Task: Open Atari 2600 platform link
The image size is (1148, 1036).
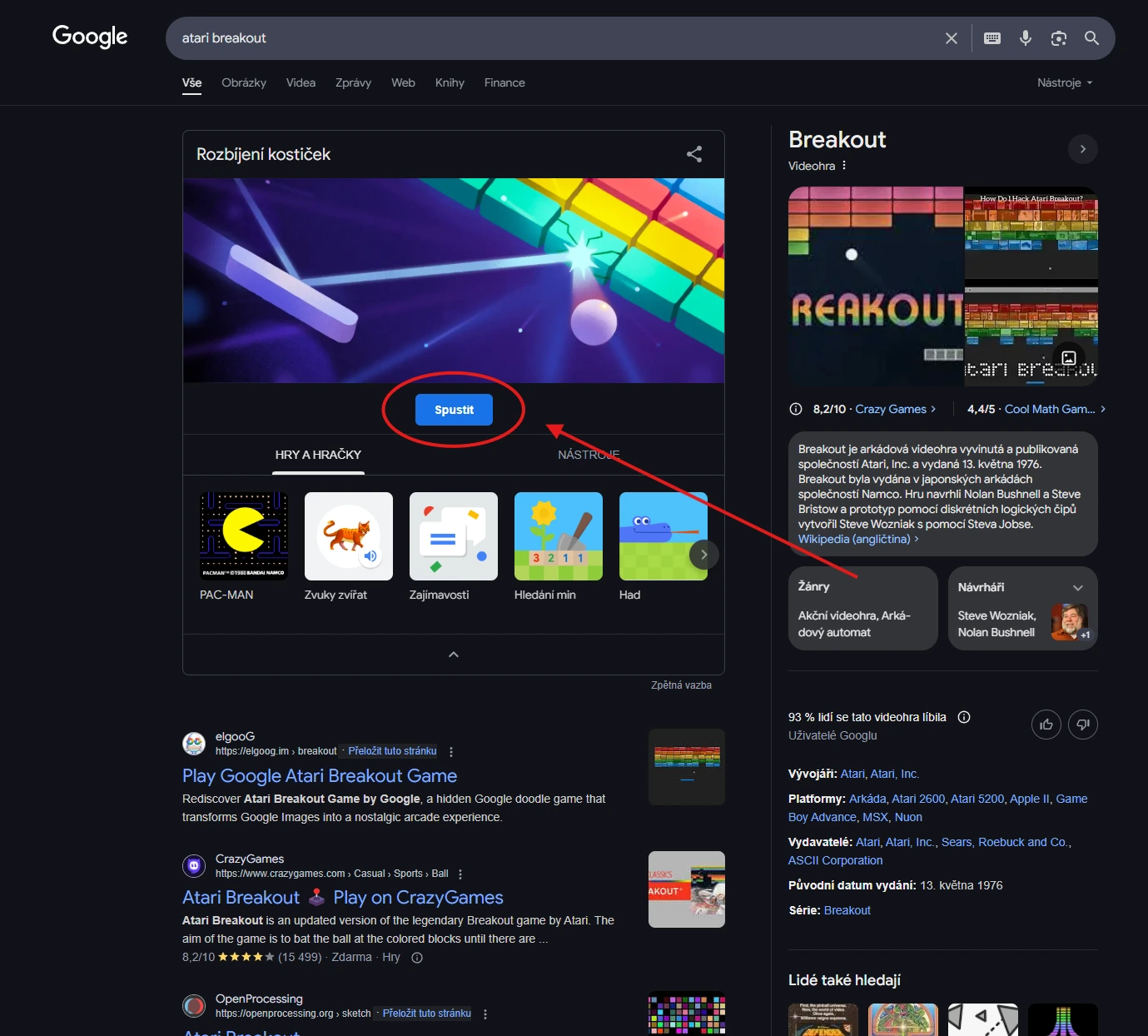Action: tap(918, 799)
